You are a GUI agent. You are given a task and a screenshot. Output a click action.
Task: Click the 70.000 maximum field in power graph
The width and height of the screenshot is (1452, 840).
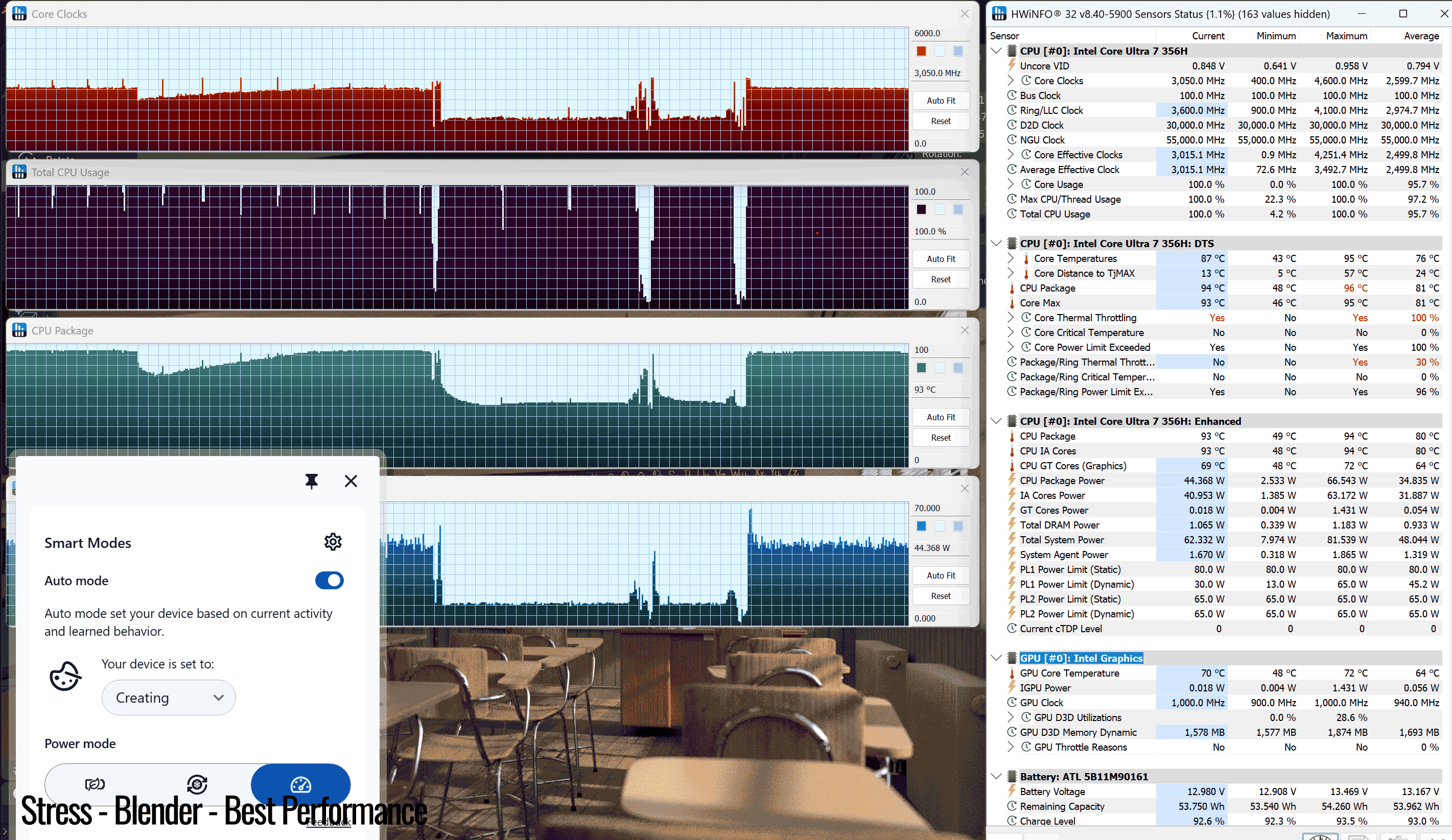click(x=941, y=509)
